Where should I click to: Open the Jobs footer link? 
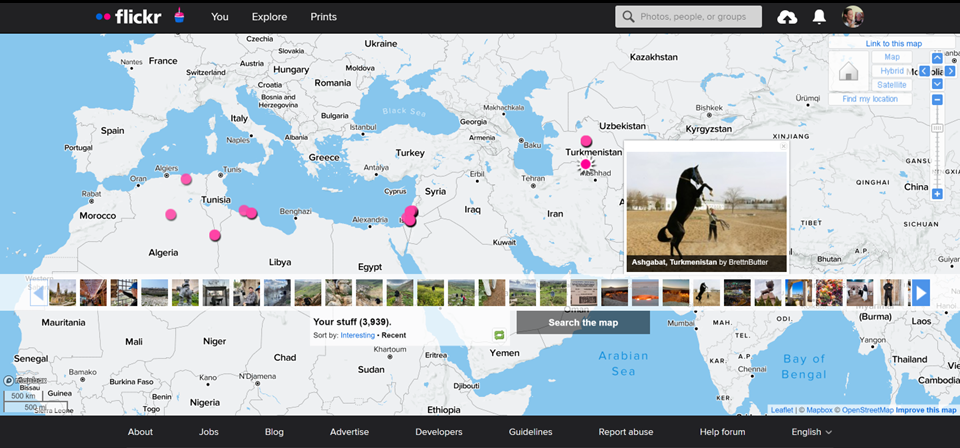click(209, 432)
